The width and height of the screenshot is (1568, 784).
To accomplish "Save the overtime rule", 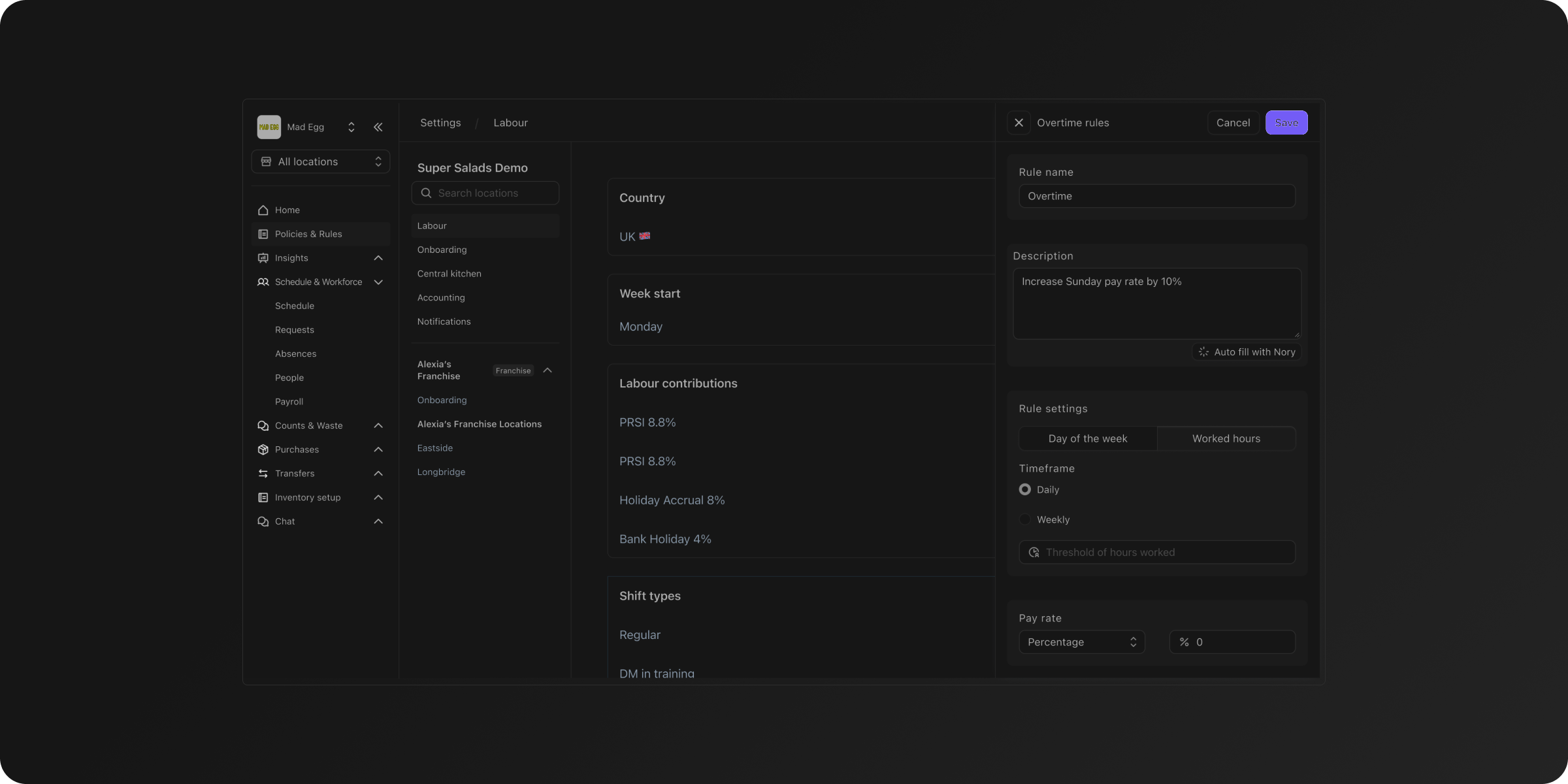I will point(1286,123).
